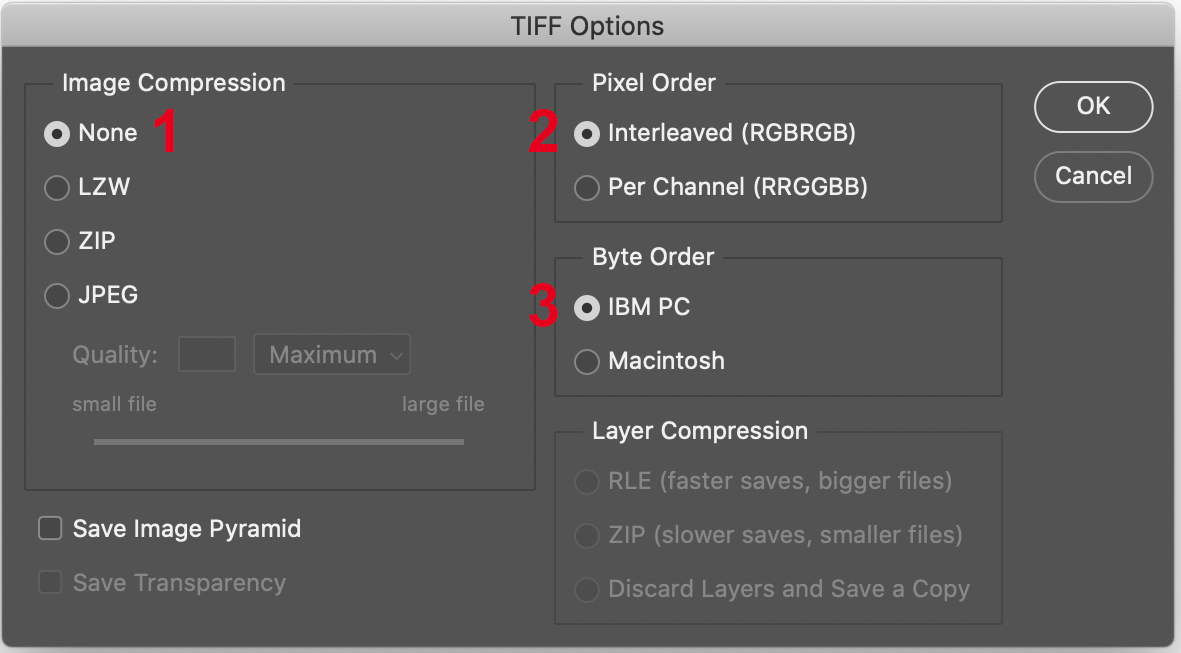Select None image compression

[x=57, y=134]
